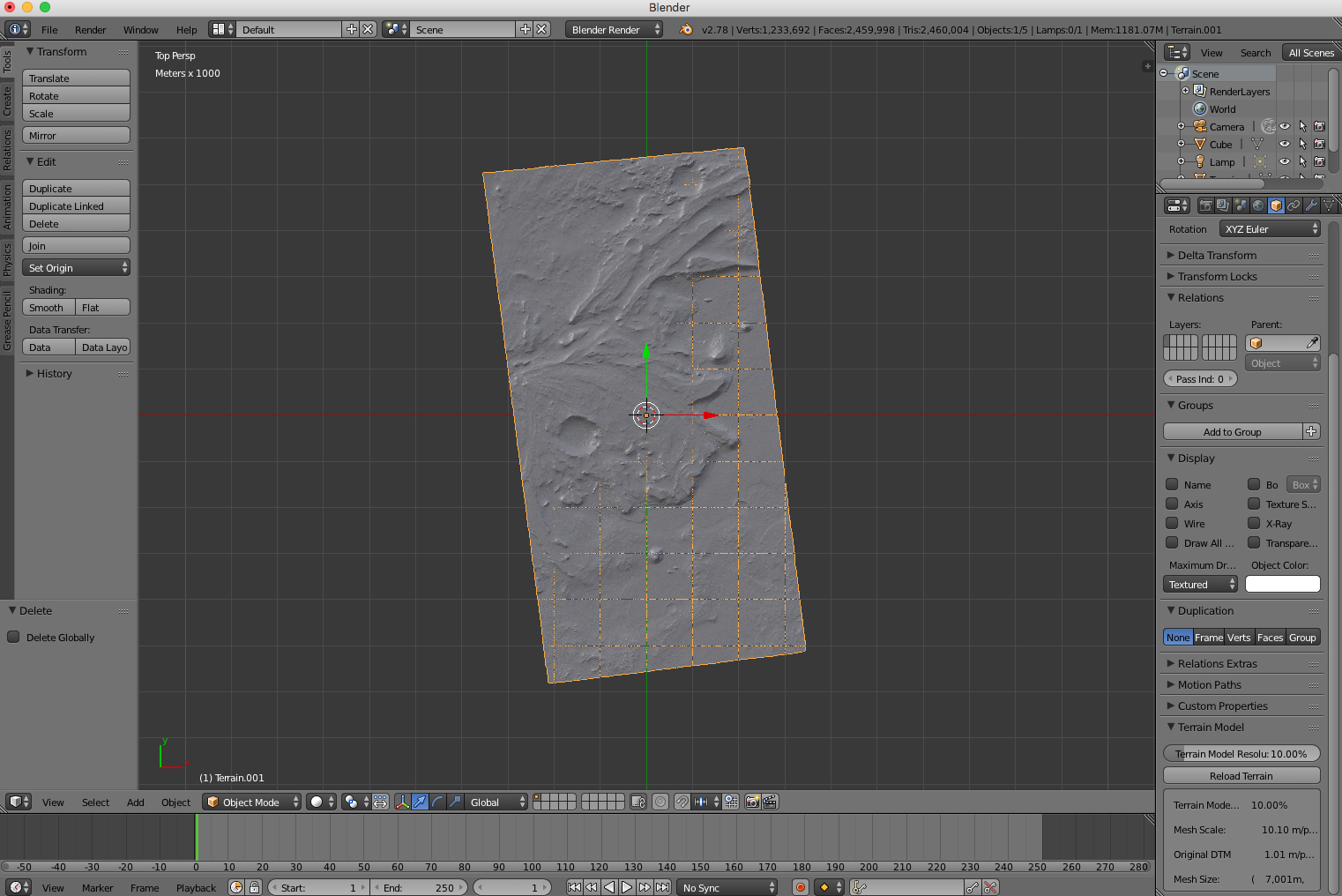Open the Global orientation dropdown
1342x896 pixels.
pos(496,802)
